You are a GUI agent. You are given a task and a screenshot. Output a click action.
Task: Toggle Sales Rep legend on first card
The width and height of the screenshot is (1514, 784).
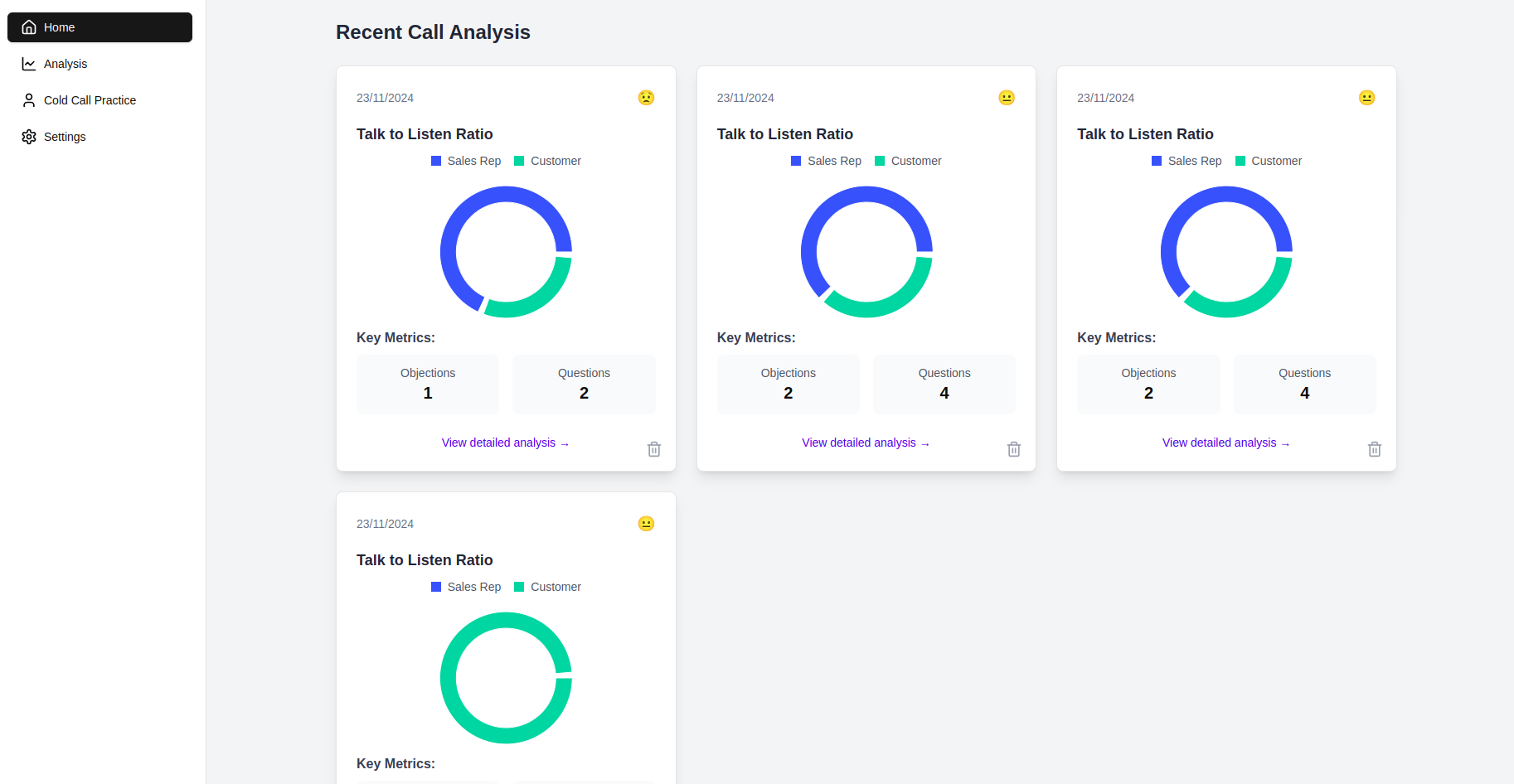point(466,161)
